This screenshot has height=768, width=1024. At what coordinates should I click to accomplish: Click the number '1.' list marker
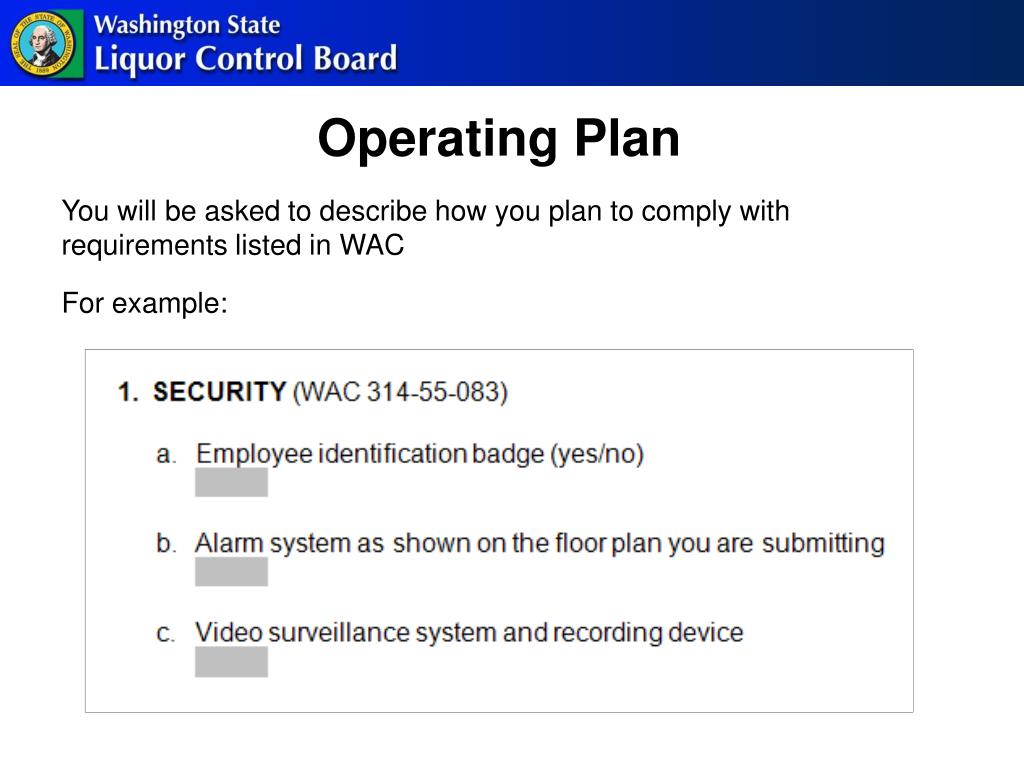(x=128, y=392)
